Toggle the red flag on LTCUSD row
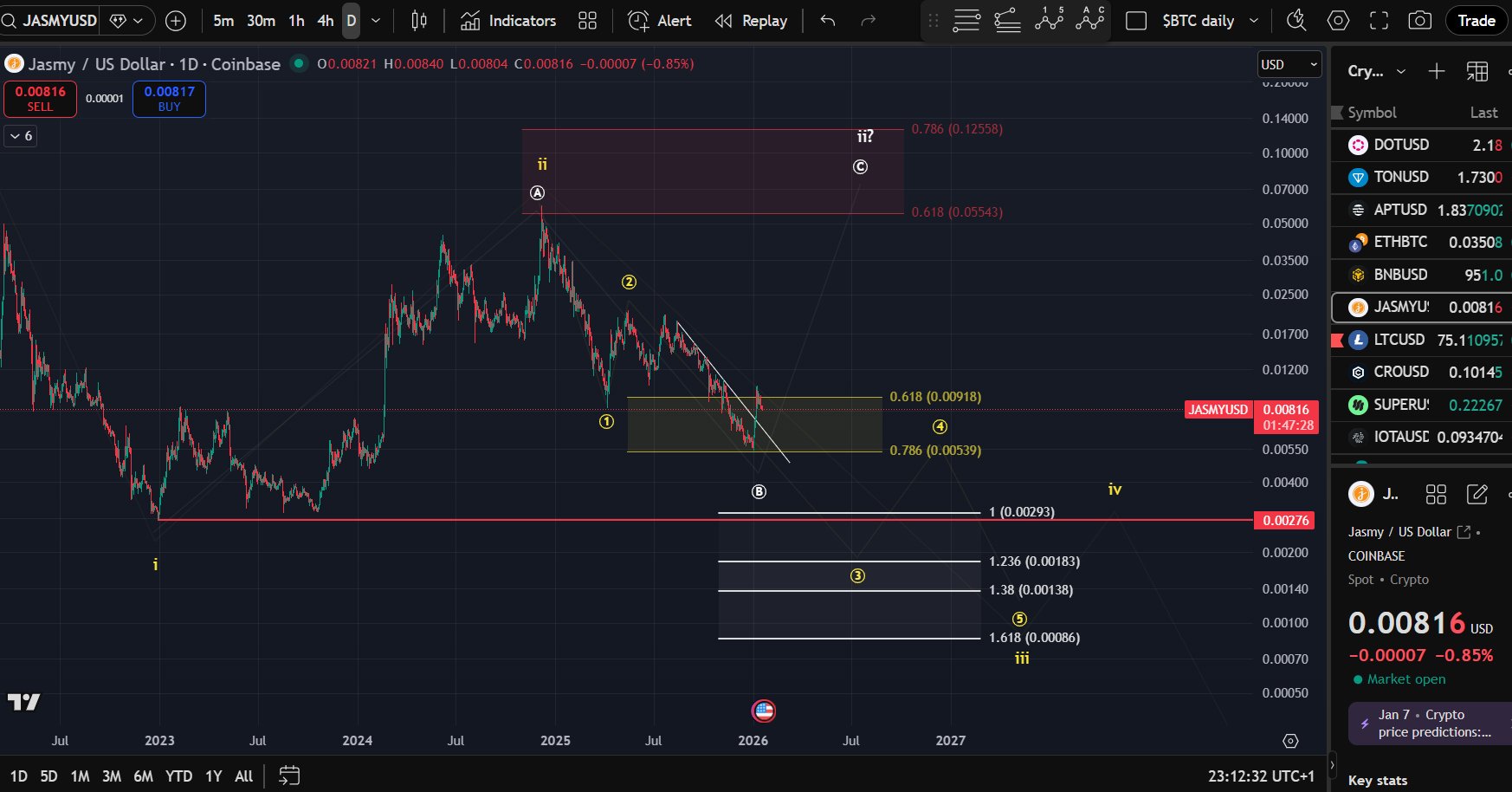The width and height of the screenshot is (1512, 792). (x=1336, y=340)
